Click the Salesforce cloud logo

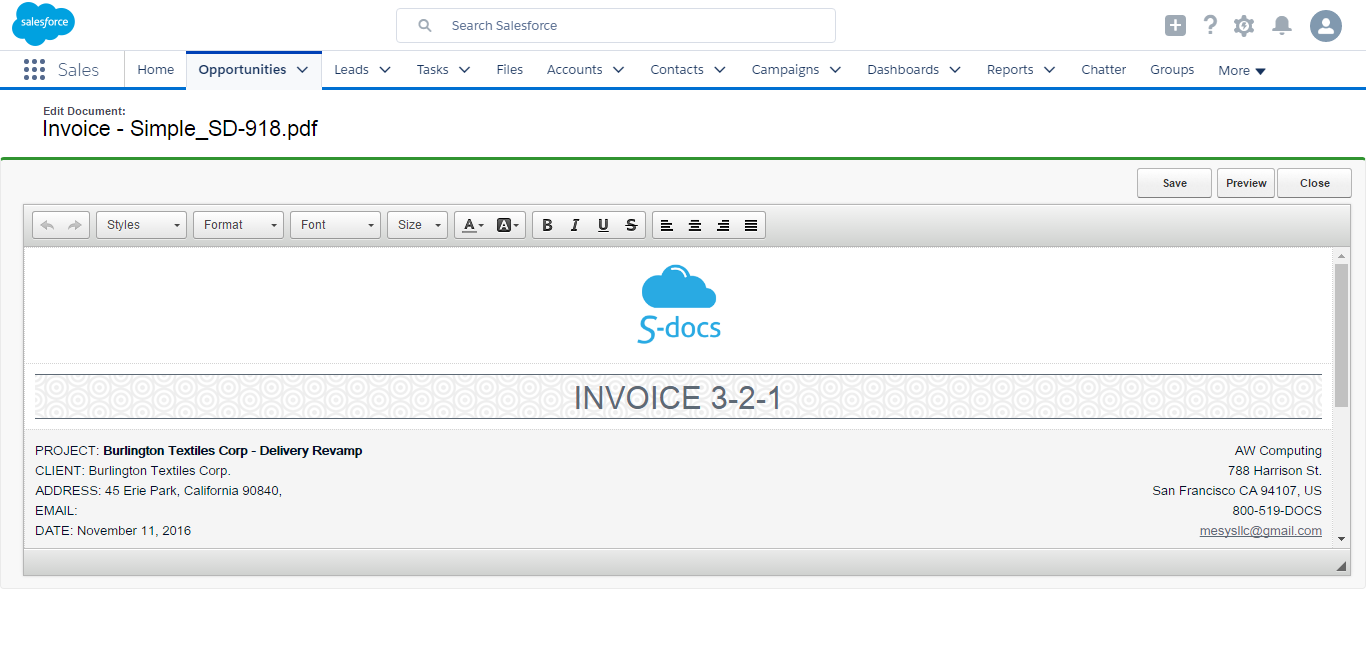click(x=43, y=24)
